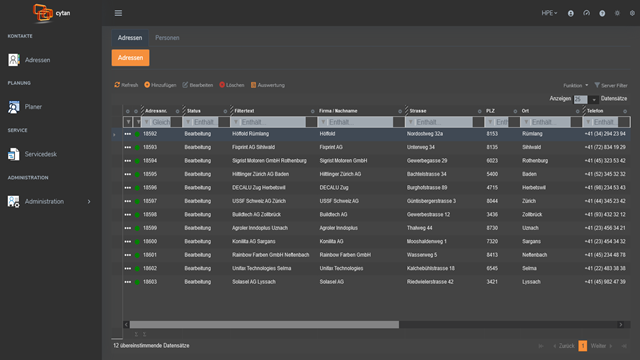The height and width of the screenshot is (360, 640).
Task: Click column settings icon next to Adressnr.
Action: (x=178, y=111)
